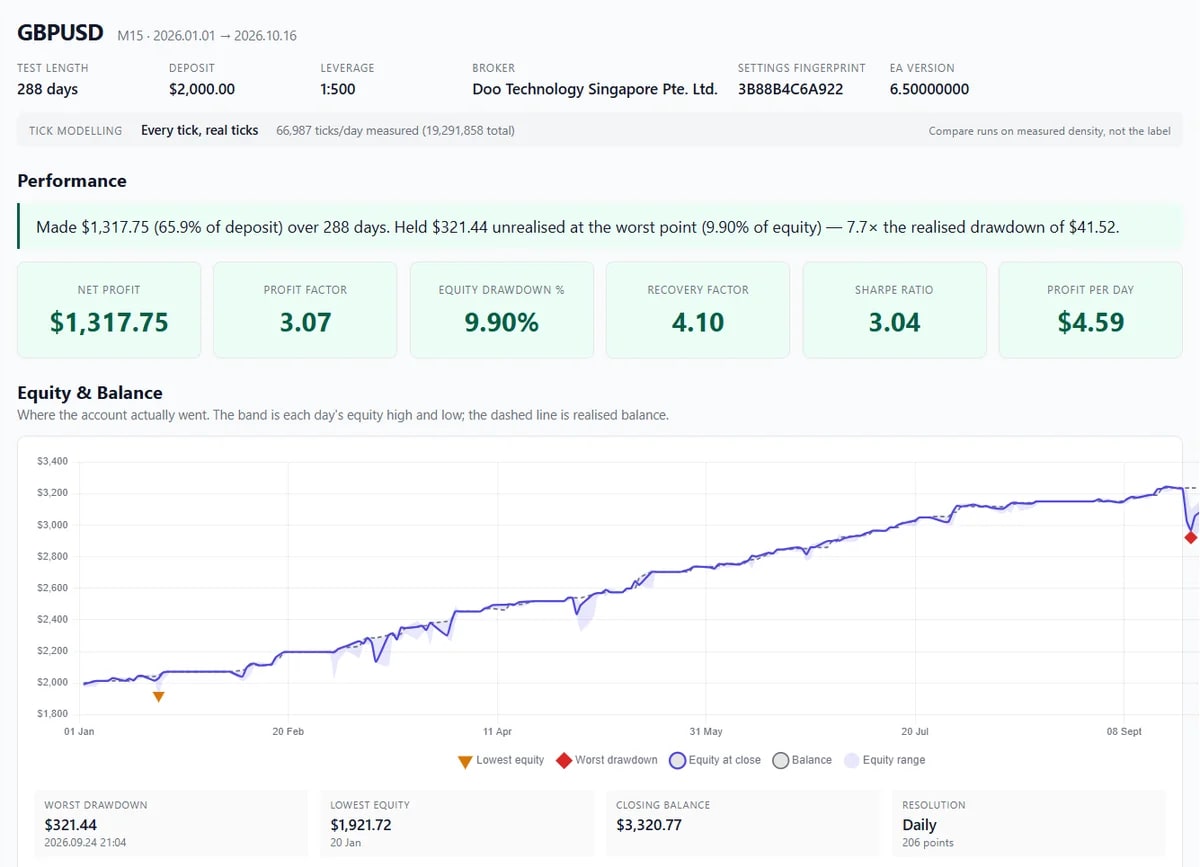Screen dimensions: 1200x867
Task: Click the 31 May x-axis label
Action: [x=706, y=732]
